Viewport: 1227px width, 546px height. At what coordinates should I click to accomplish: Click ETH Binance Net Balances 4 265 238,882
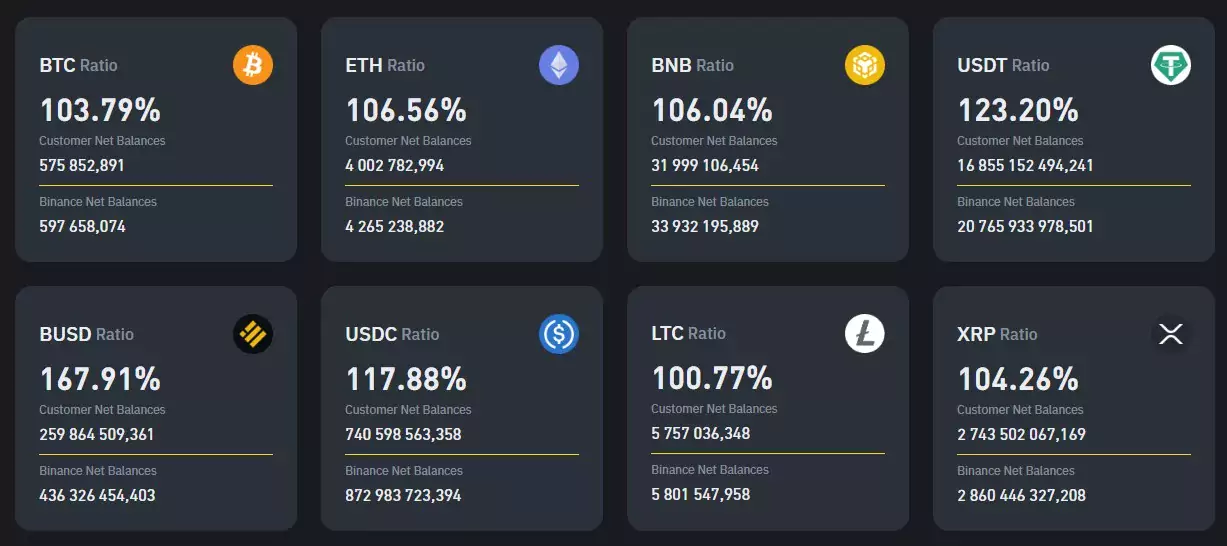pyautogui.click(x=395, y=226)
